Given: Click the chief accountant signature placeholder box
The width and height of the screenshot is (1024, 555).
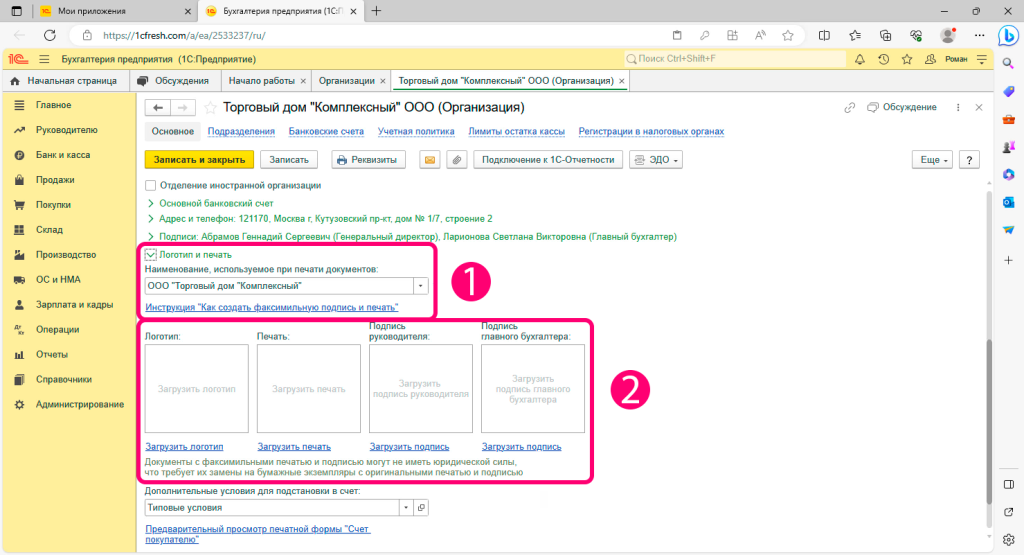Looking at the screenshot, I should click(x=533, y=388).
